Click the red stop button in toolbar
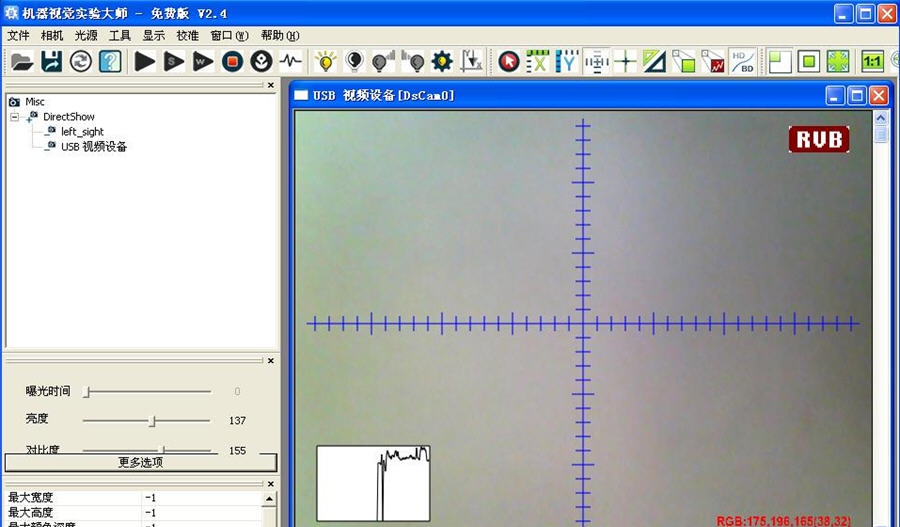Viewport: 900px width, 527px height. pyautogui.click(x=232, y=62)
